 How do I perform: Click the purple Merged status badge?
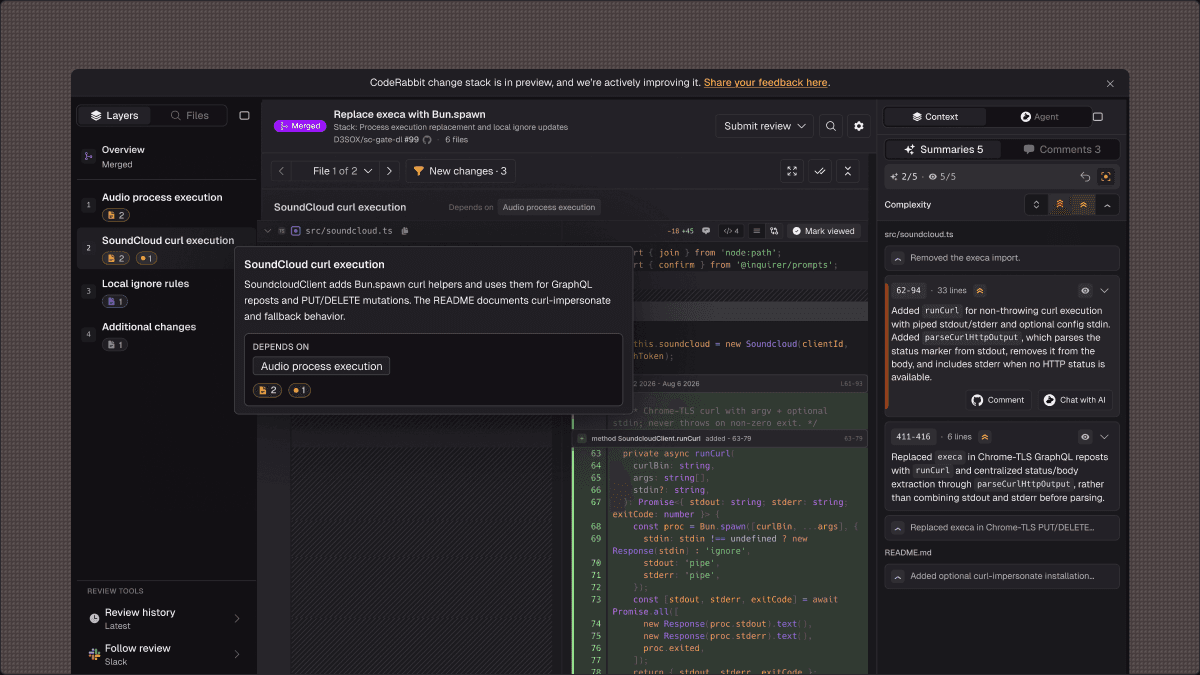pyautogui.click(x=300, y=126)
